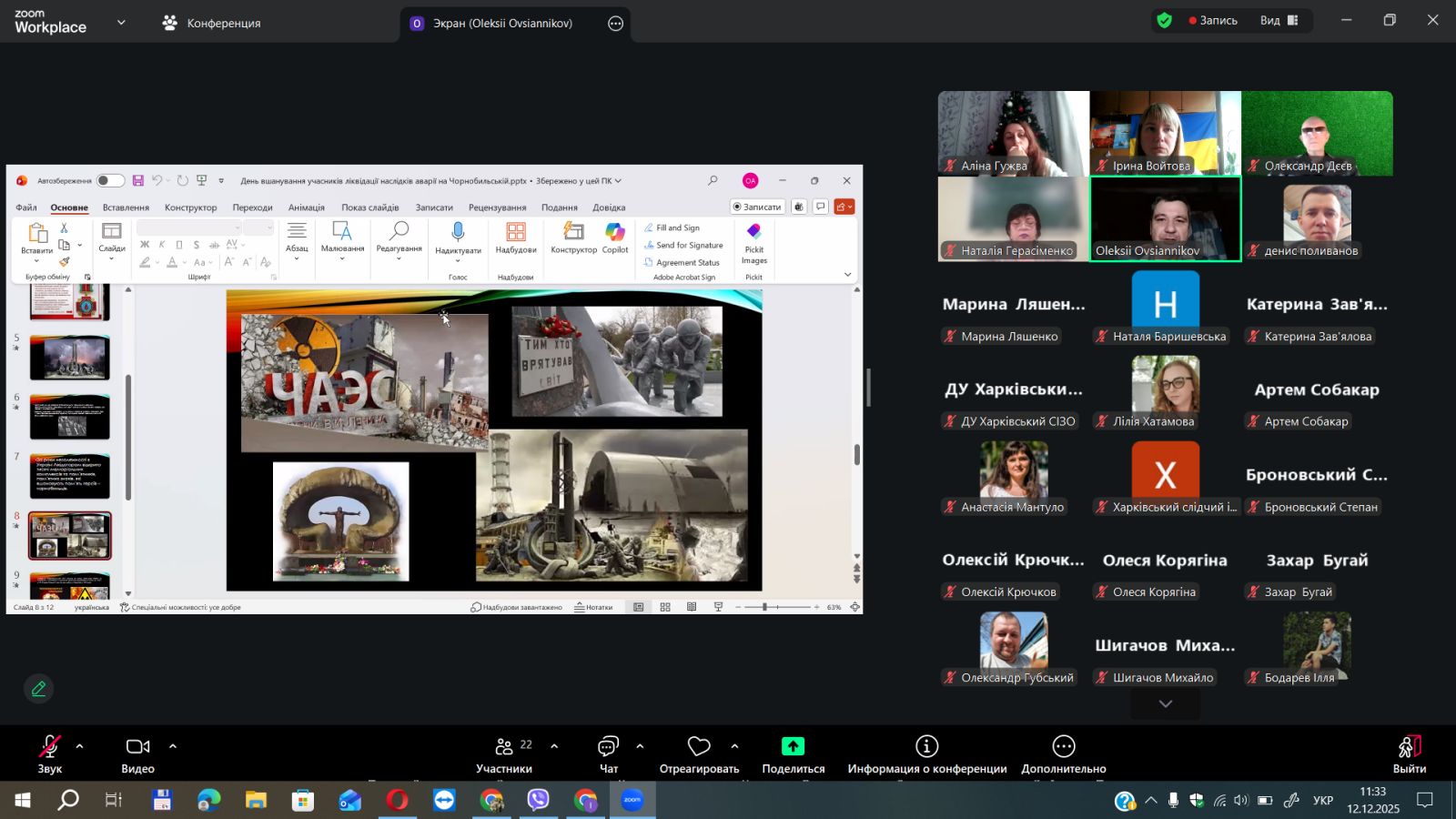1456x819 pixels.
Task: Click the encryption shield icon
Action: 1164,20
